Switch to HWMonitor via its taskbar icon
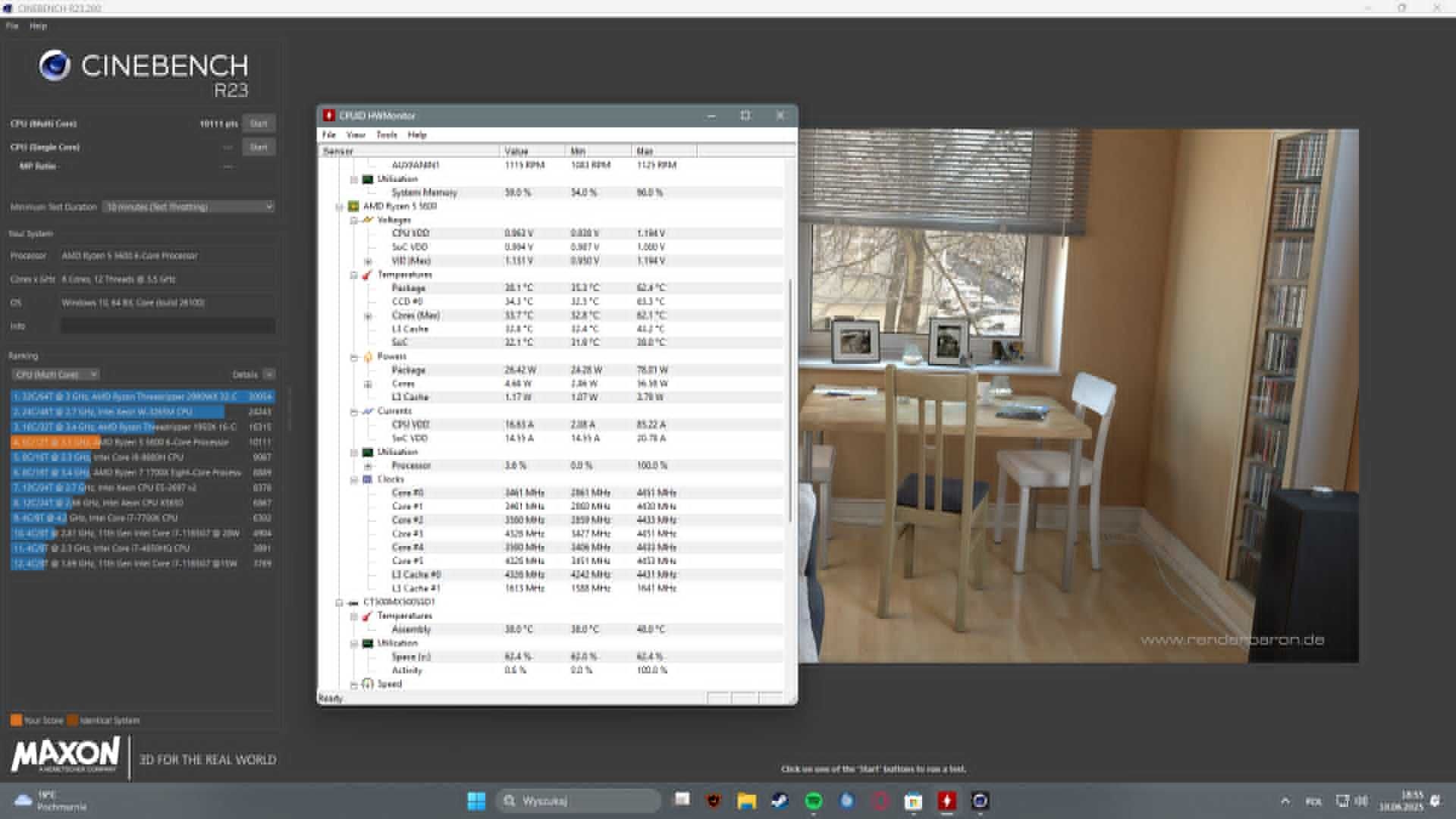This screenshot has height=819, width=1456. pos(946,801)
